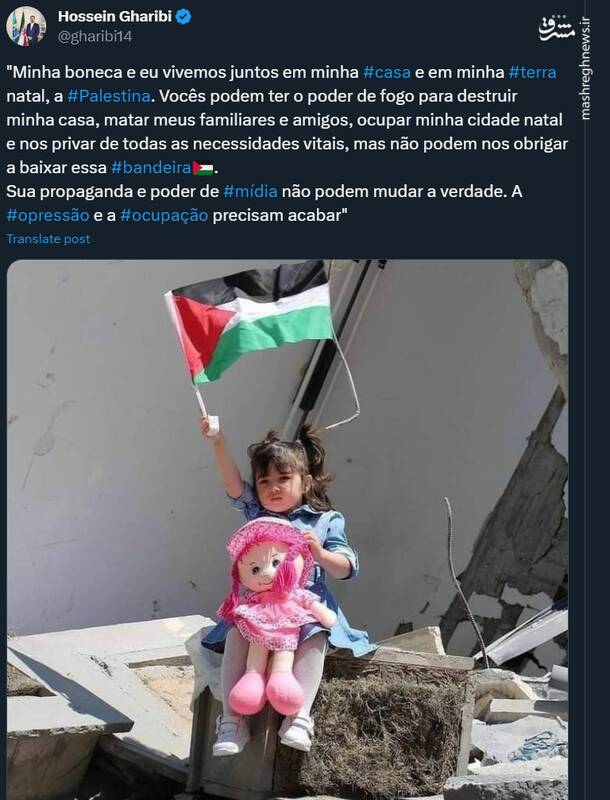610x800 pixels.
Task: Open the #Palestina hashtag
Action: (109, 96)
